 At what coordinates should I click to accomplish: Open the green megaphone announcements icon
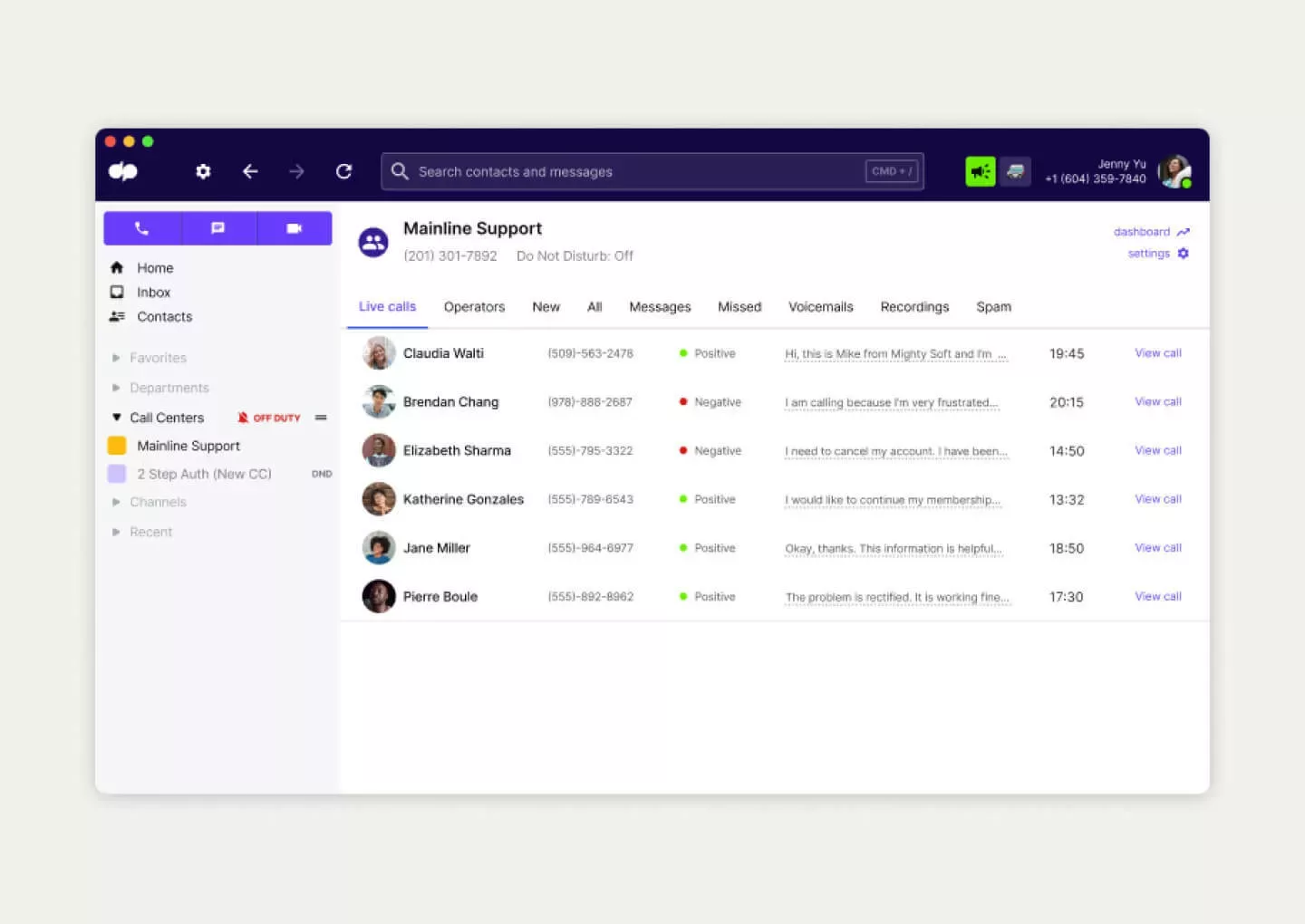979,171
